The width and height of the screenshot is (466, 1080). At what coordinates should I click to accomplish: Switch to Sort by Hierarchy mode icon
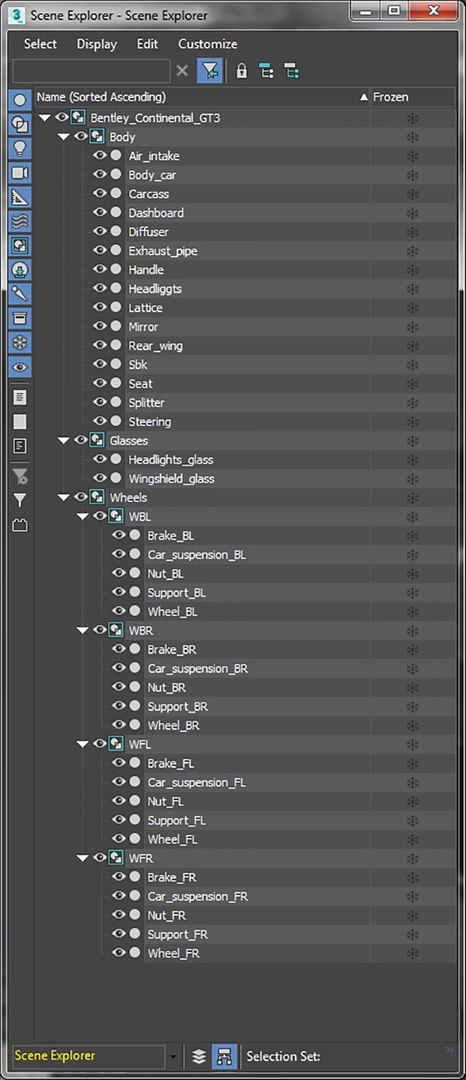pos(224,1056)
